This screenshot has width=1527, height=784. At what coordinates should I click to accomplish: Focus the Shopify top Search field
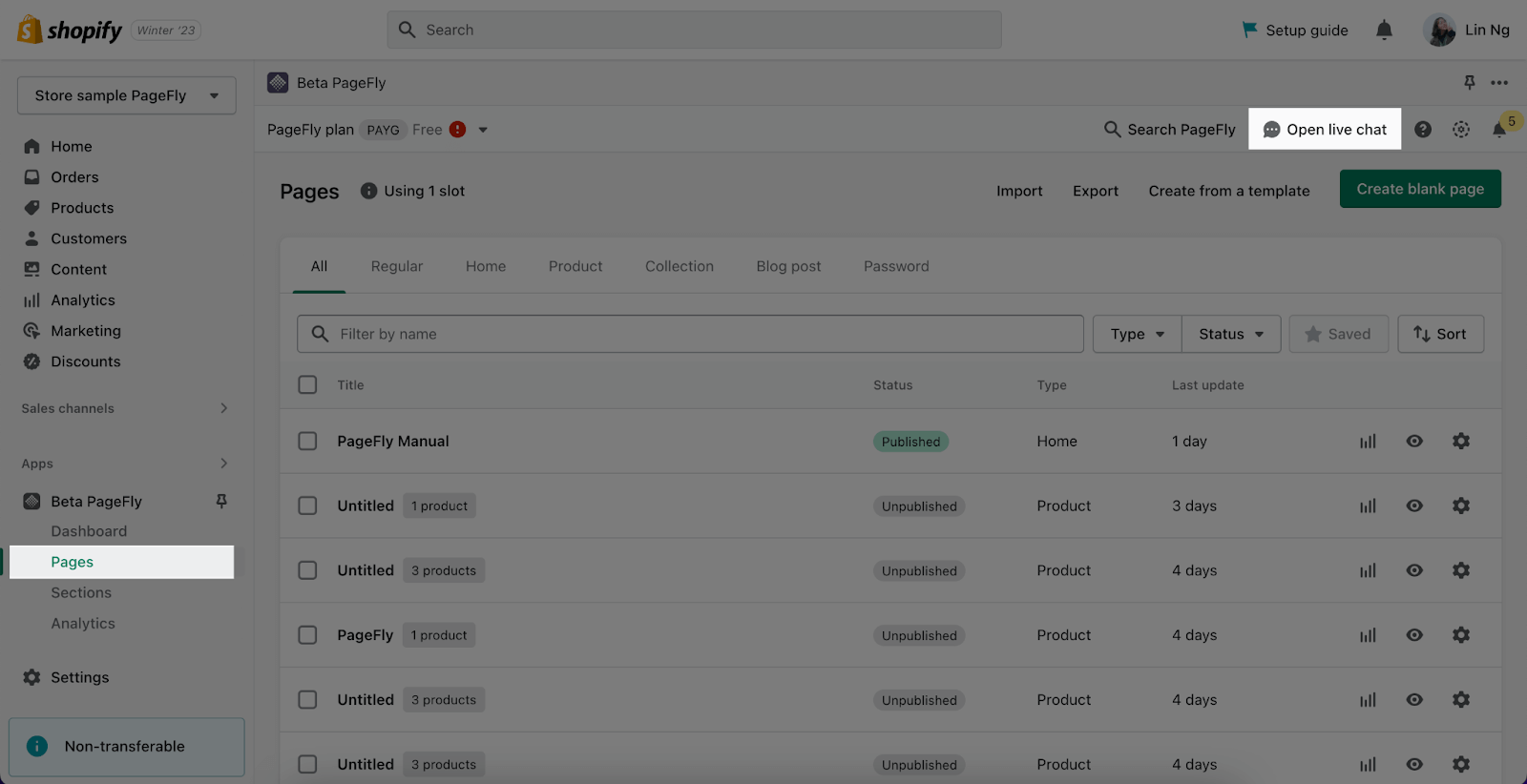[695, 31]
